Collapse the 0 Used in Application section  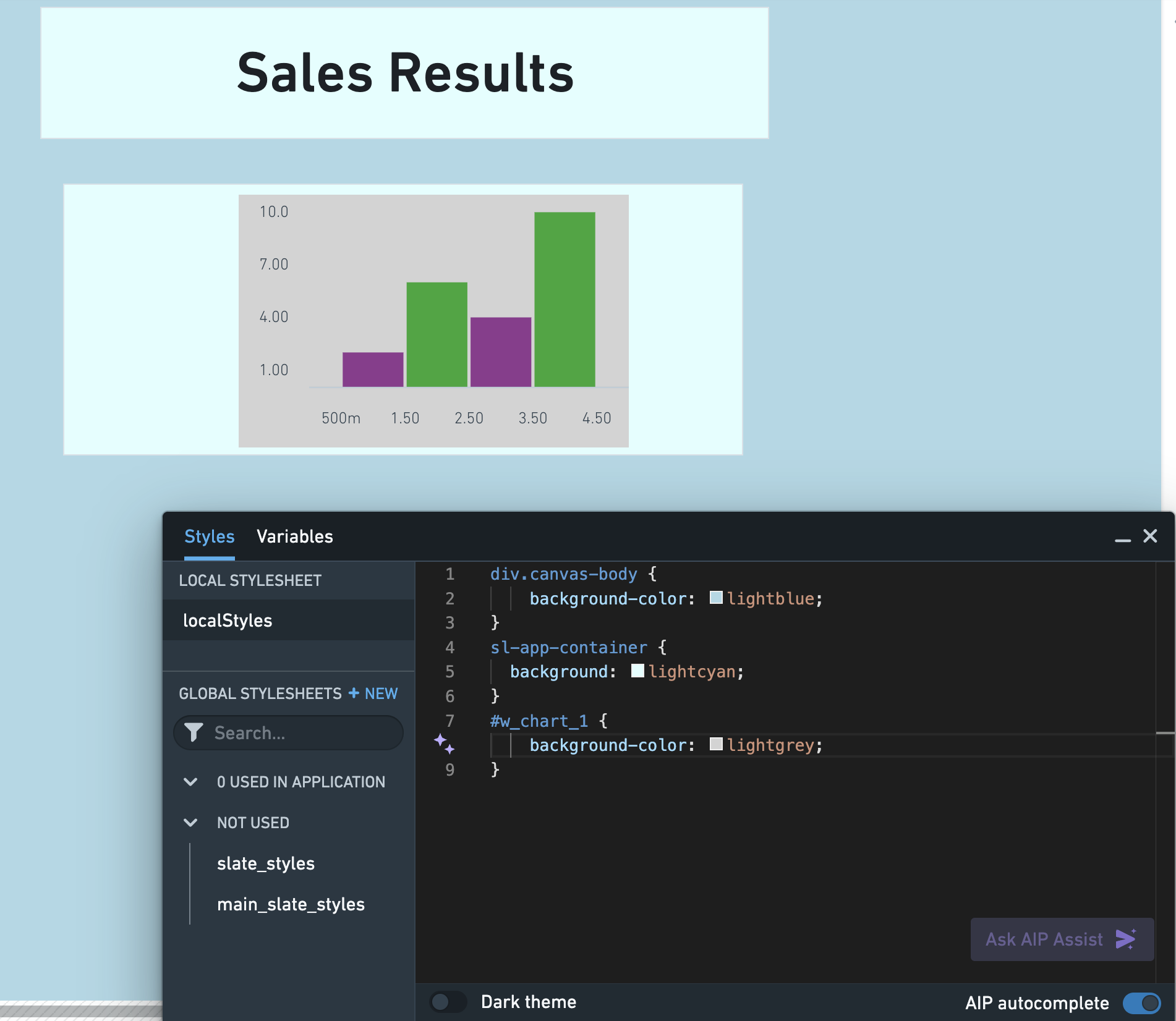pos(190,782)
